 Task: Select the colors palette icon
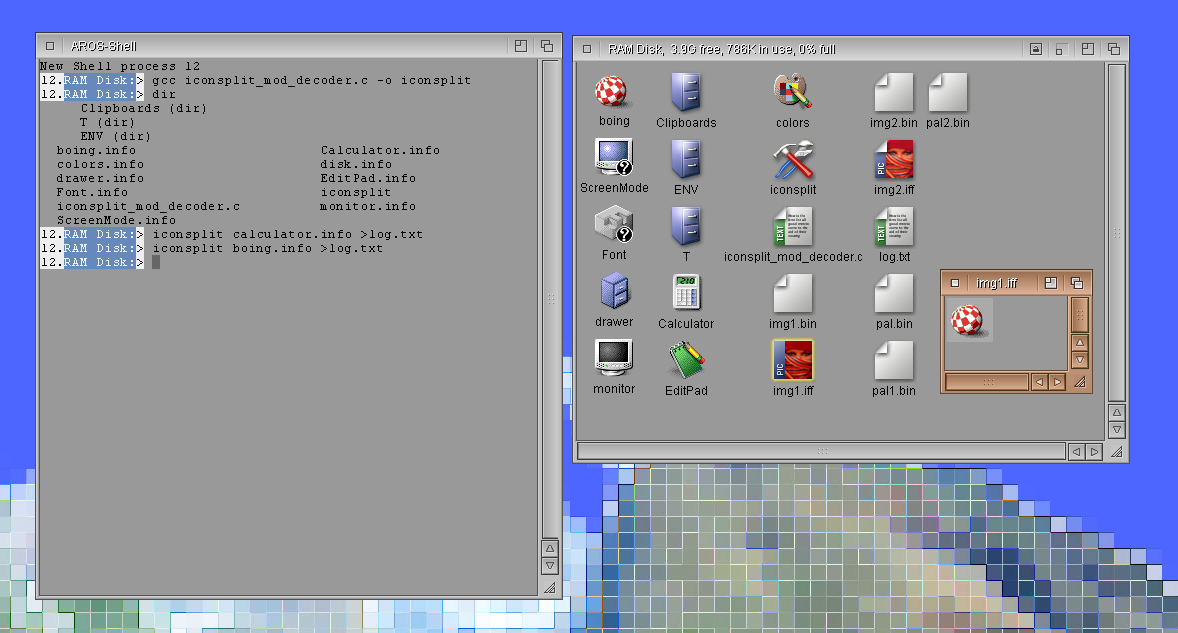coord(792,93)
